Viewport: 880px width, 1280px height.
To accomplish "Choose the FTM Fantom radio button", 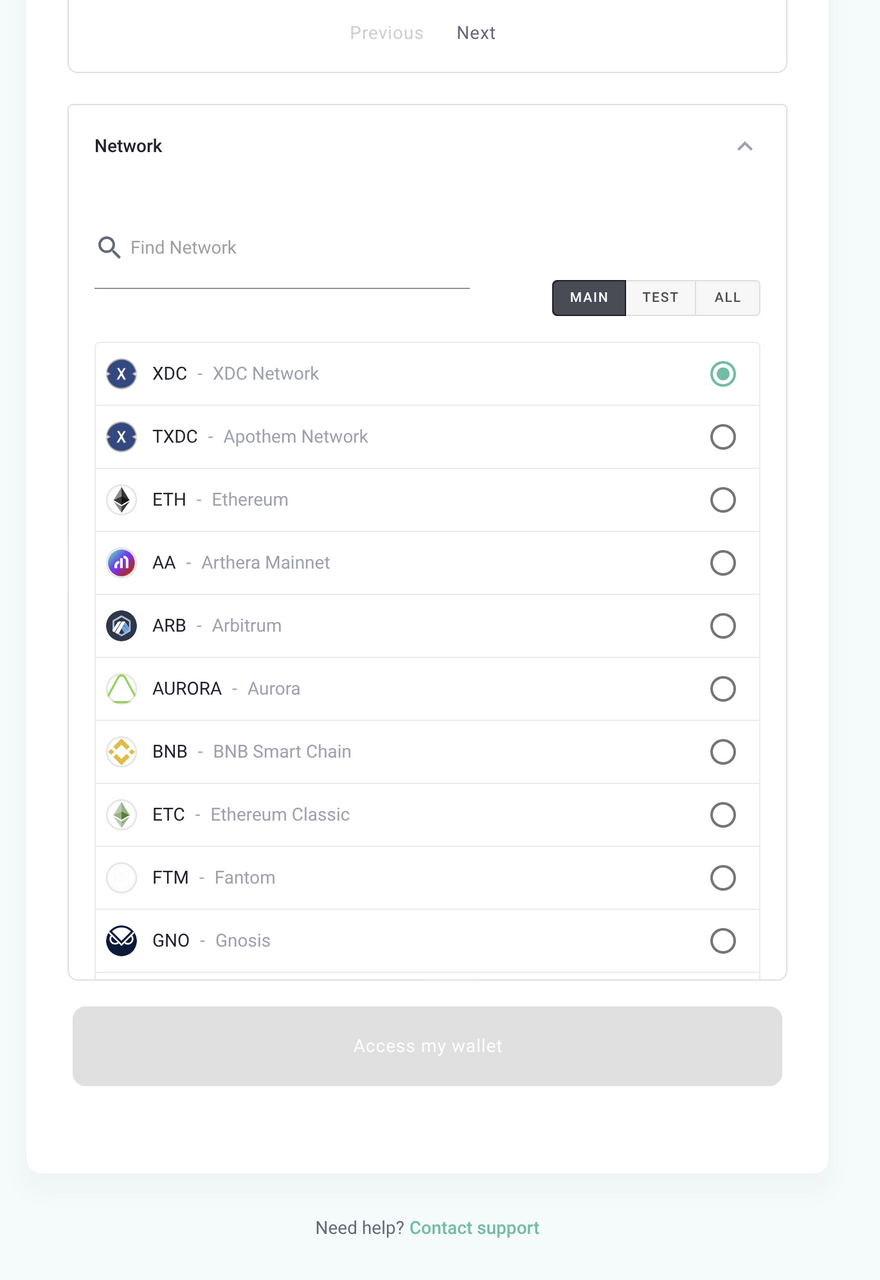I will 722,878.
